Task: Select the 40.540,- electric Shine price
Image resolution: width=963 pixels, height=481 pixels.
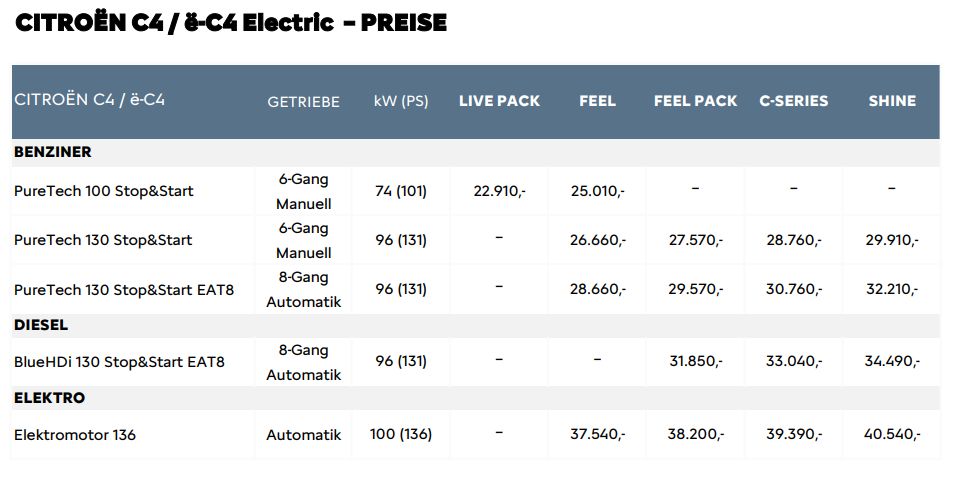Action: tap(892, 435)
